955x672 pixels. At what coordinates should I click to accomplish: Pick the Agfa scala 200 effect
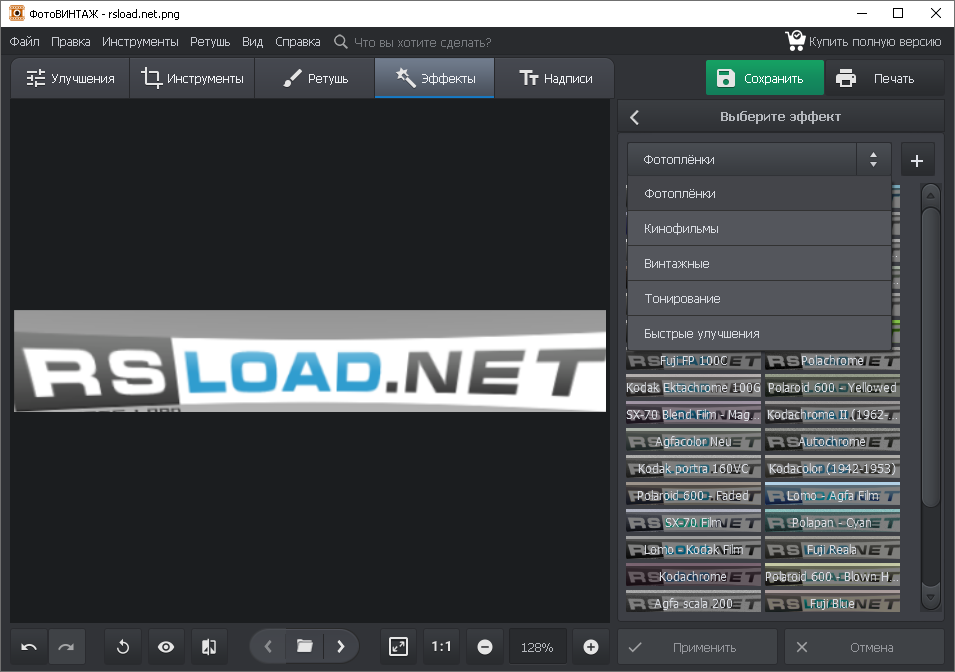pos(694,603)
